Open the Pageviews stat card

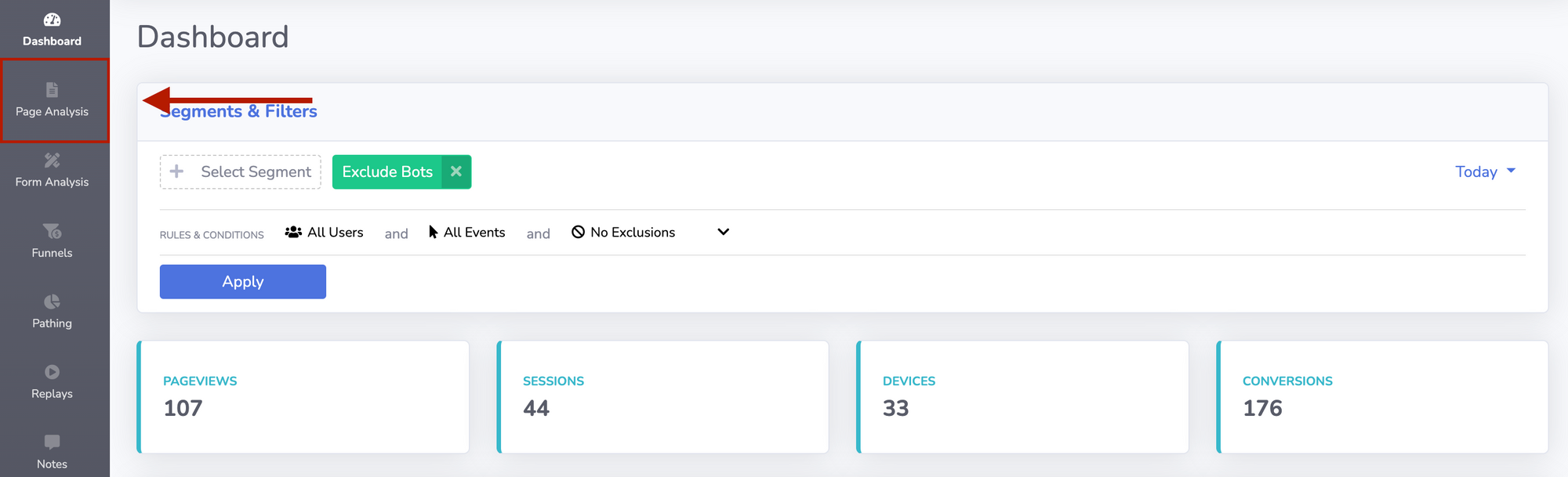point(303,396)
